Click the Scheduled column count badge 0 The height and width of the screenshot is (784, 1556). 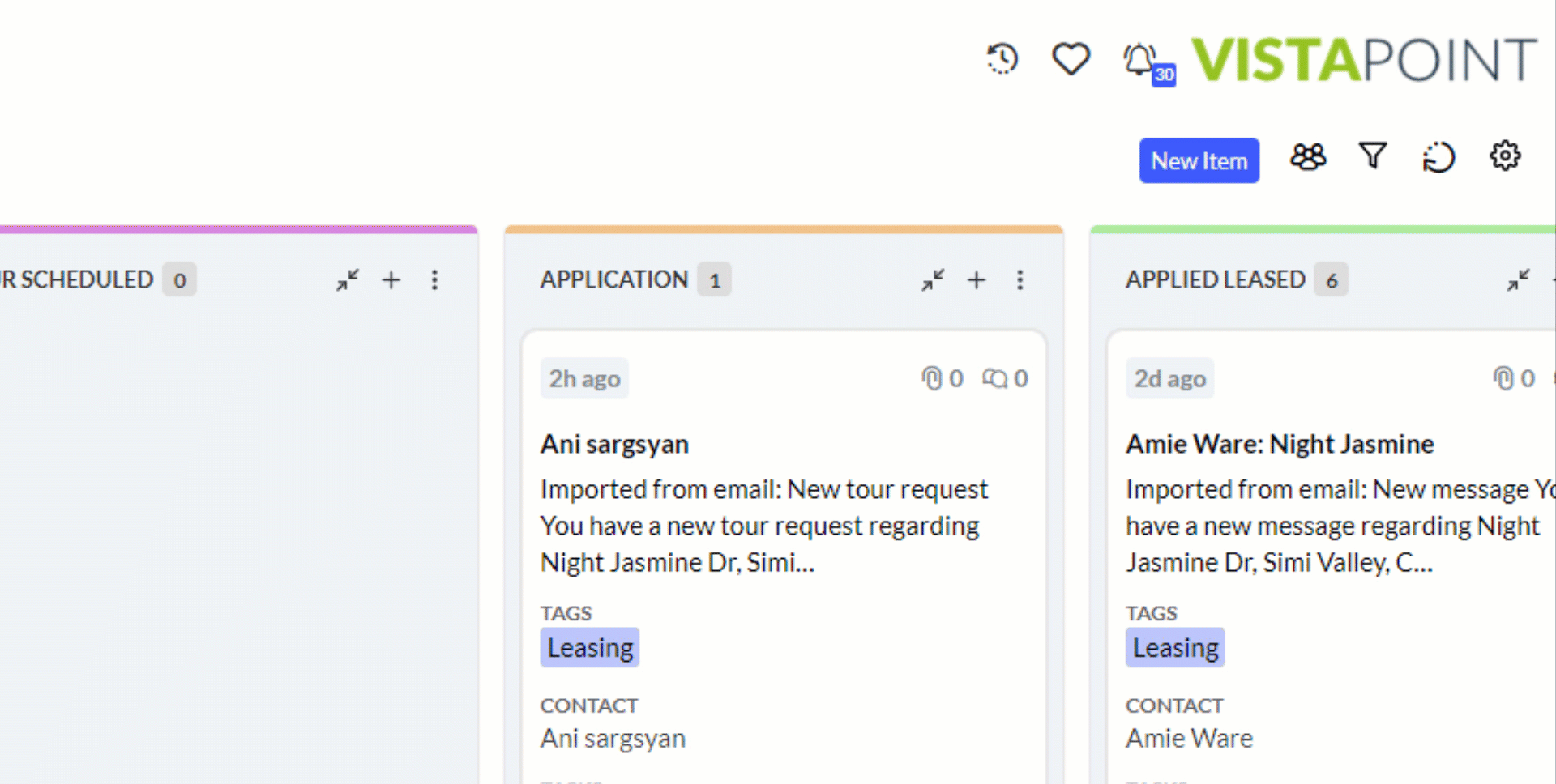[x=179, y=279]
